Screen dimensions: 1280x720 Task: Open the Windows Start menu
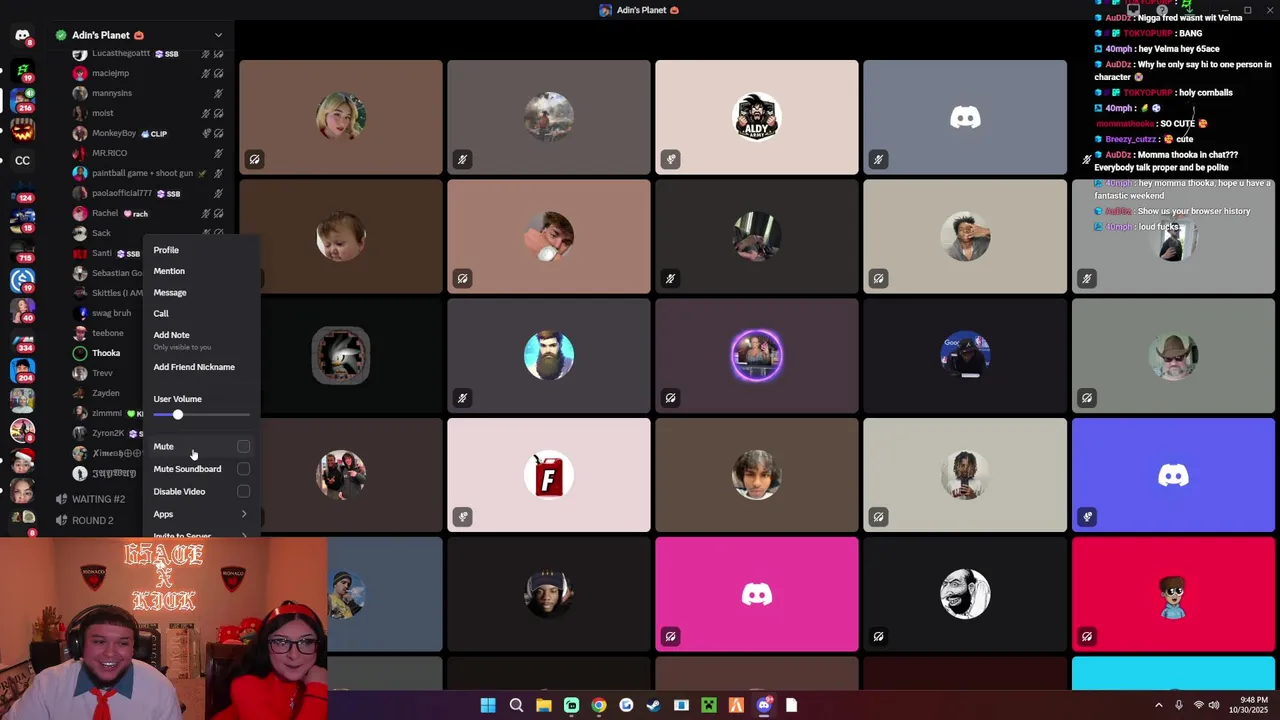[488, 705]
